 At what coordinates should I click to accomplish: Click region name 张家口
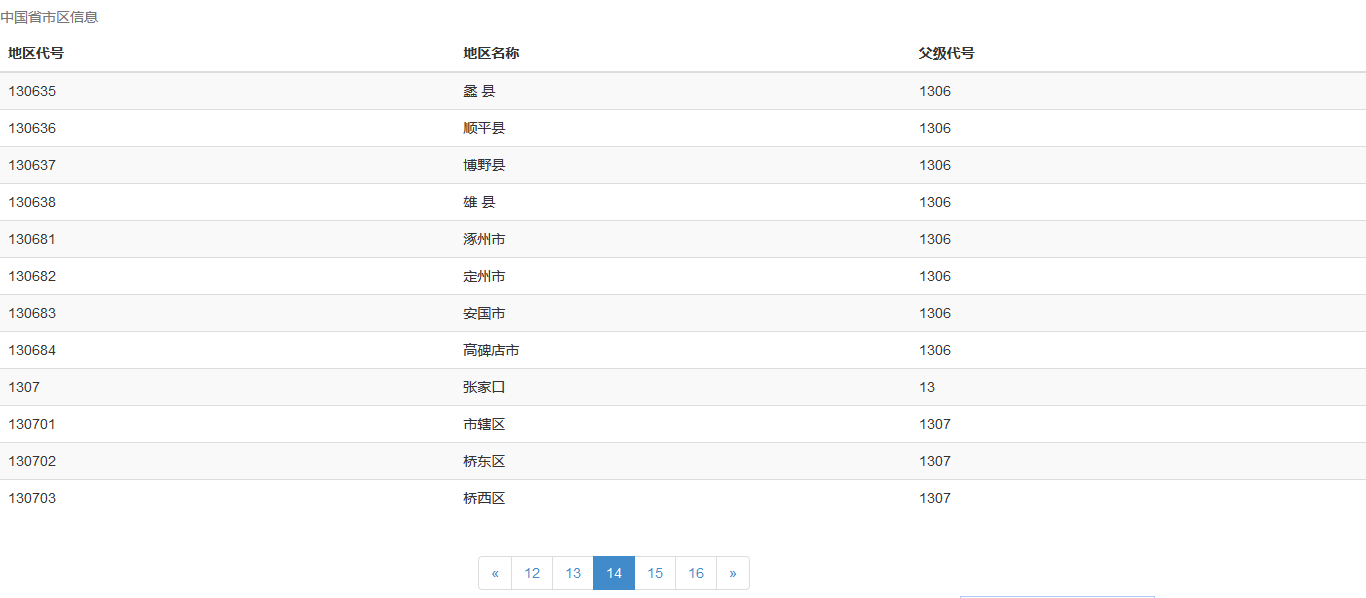click(x=484, y=387)
